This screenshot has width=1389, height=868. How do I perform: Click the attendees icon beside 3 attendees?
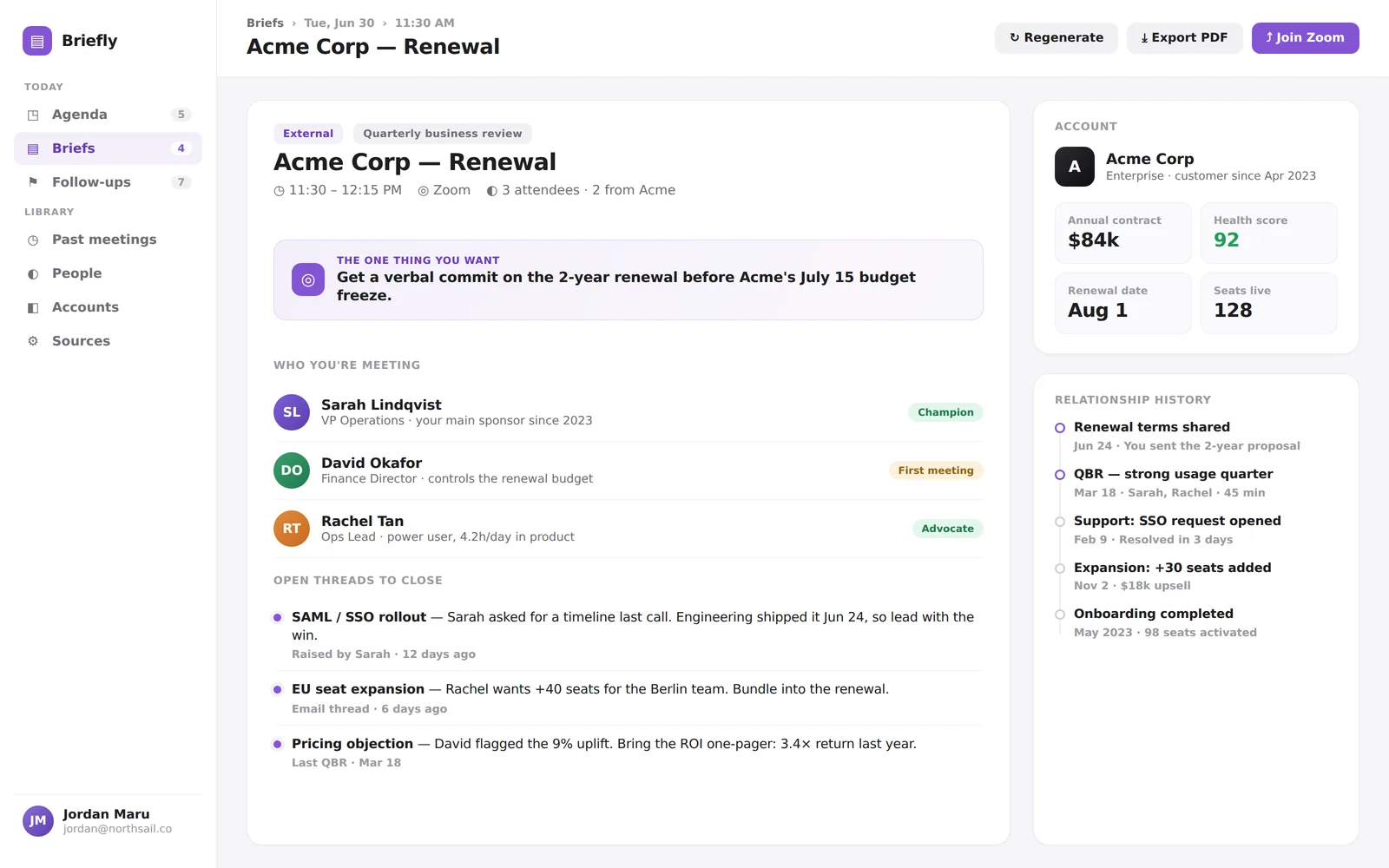point(492,191)
